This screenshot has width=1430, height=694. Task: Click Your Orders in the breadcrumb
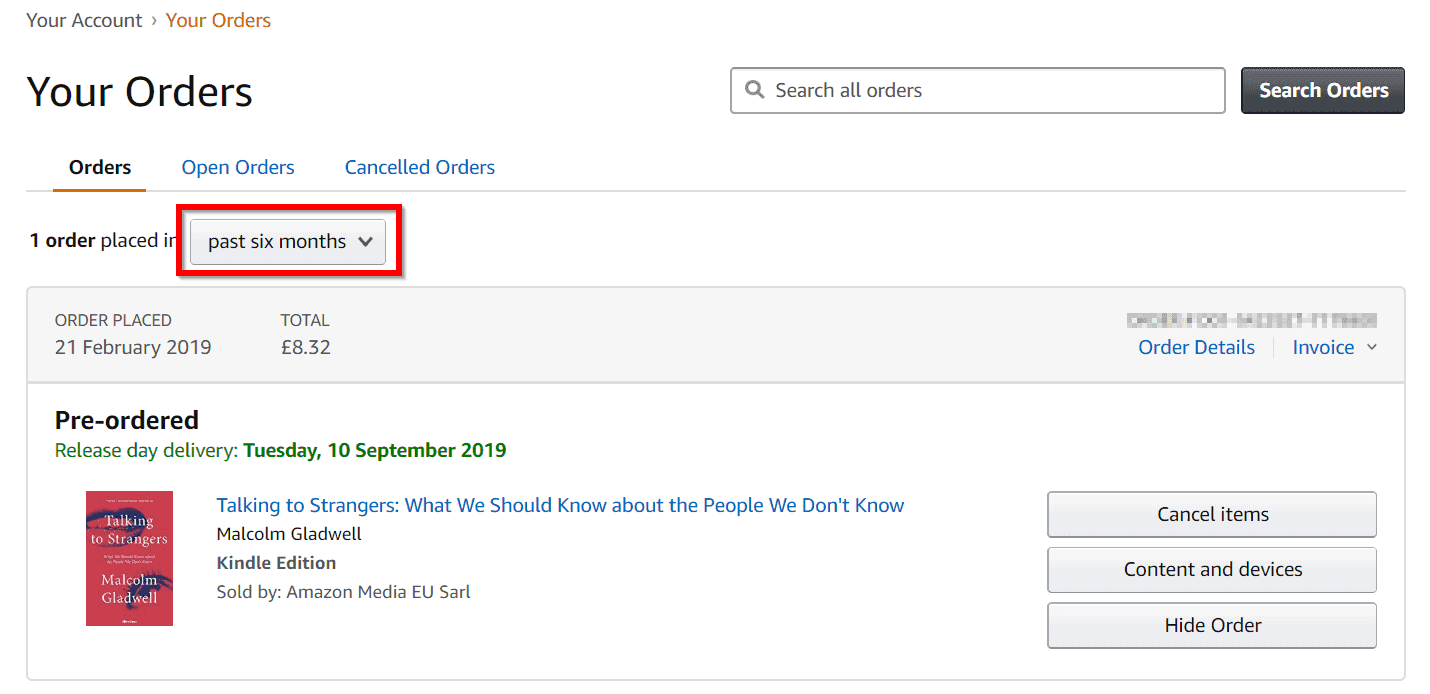click(x=218, y=19)
